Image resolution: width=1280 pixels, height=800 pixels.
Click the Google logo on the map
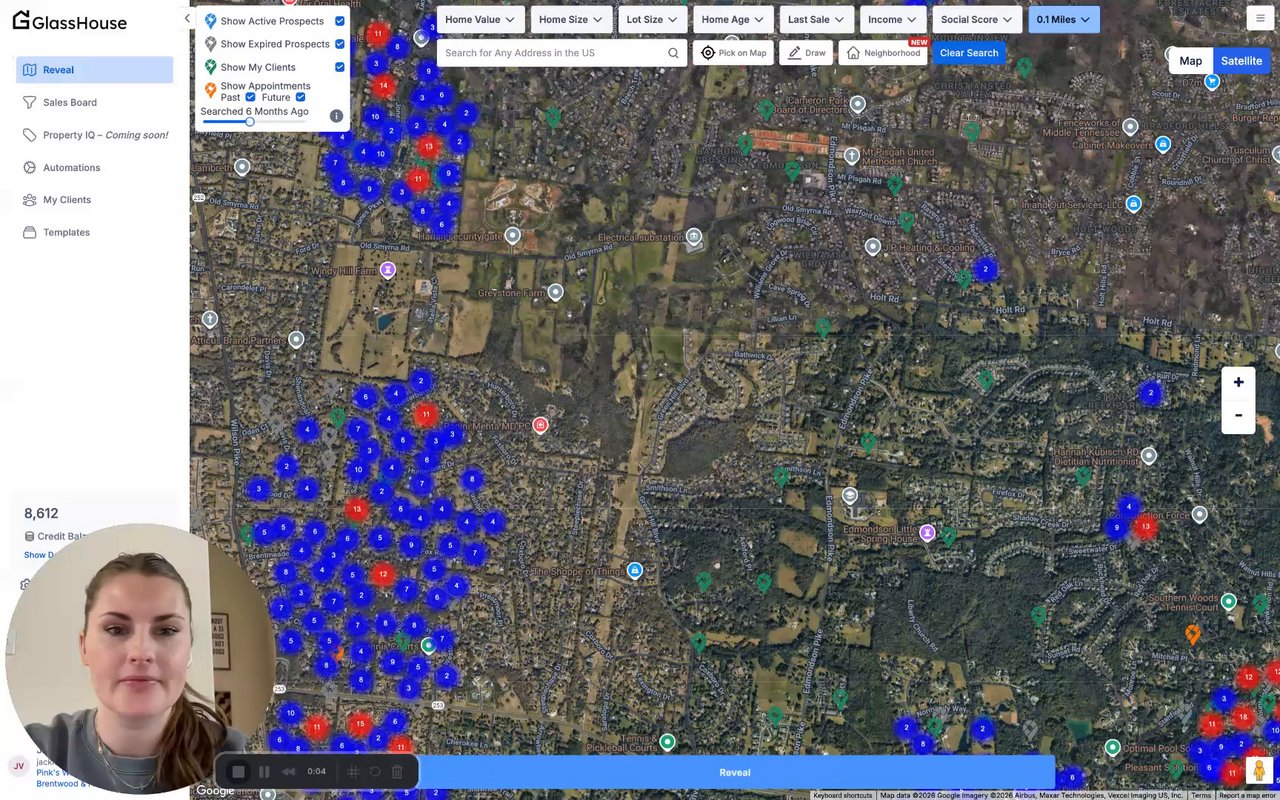click(x=214, y=790)
